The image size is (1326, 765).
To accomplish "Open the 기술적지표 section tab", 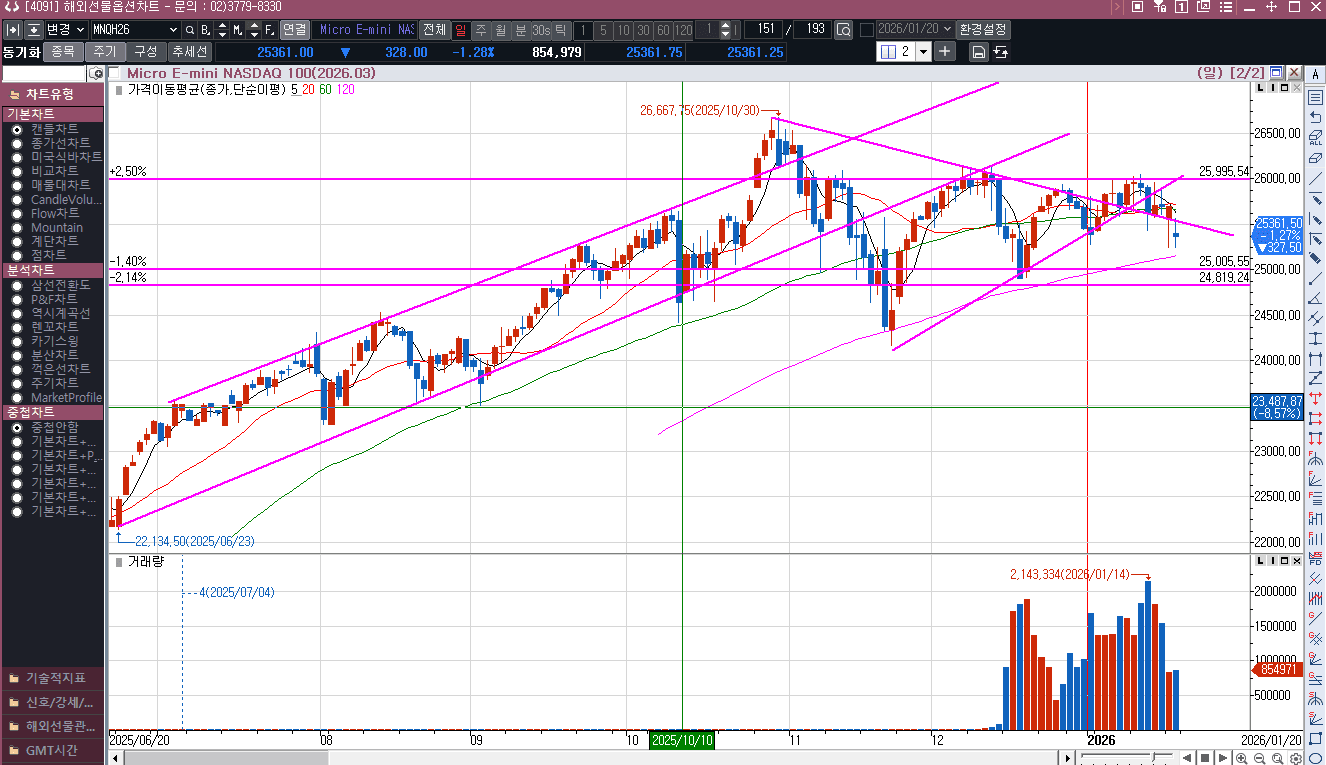I will coord(52,678).
